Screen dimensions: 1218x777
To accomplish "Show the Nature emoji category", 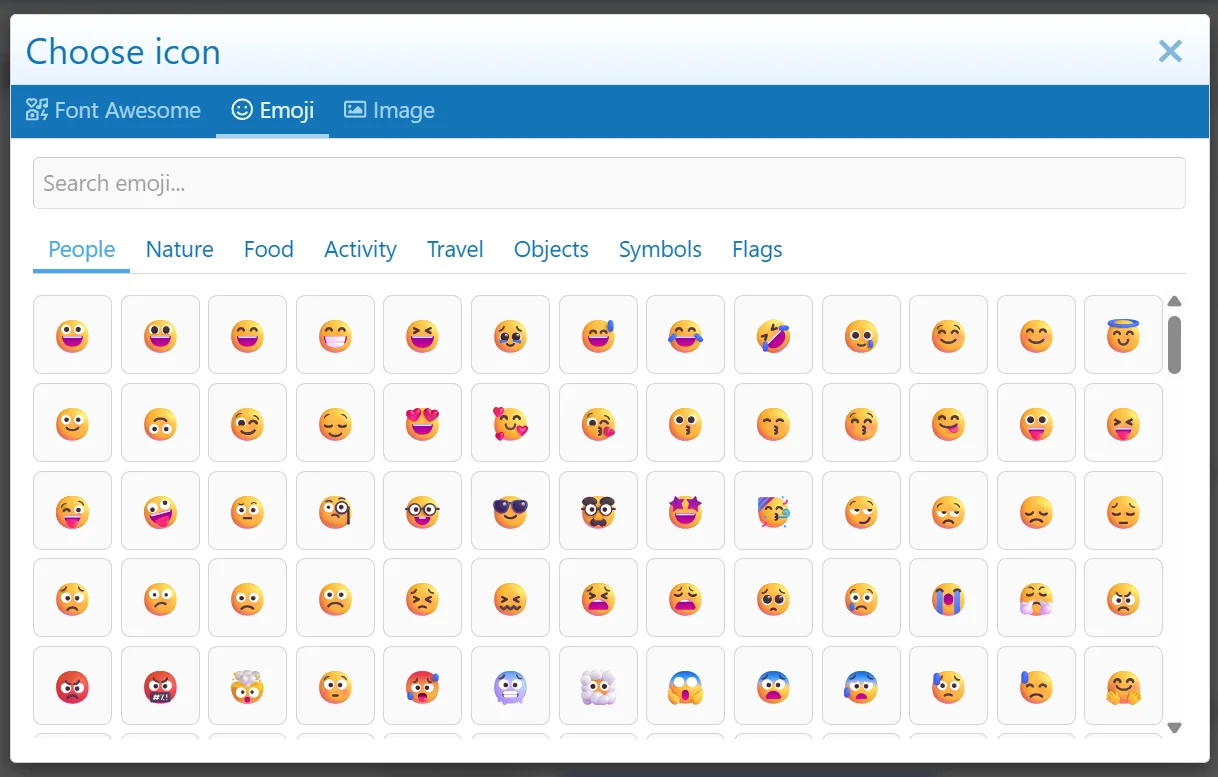I will [180, 249].
